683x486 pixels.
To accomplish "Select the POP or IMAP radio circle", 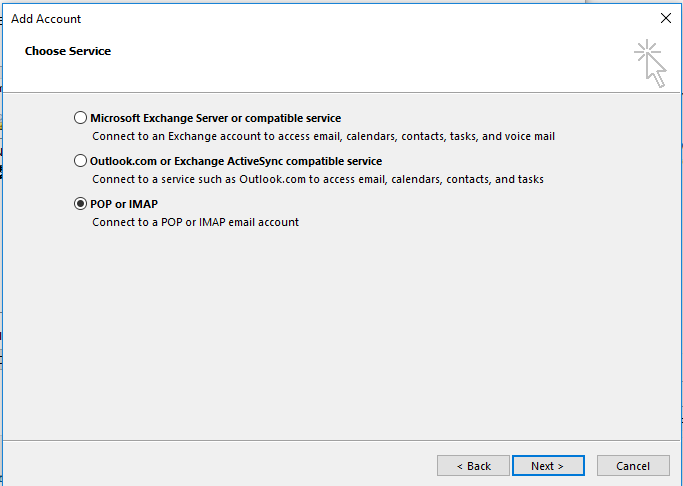I will point(80,203).
